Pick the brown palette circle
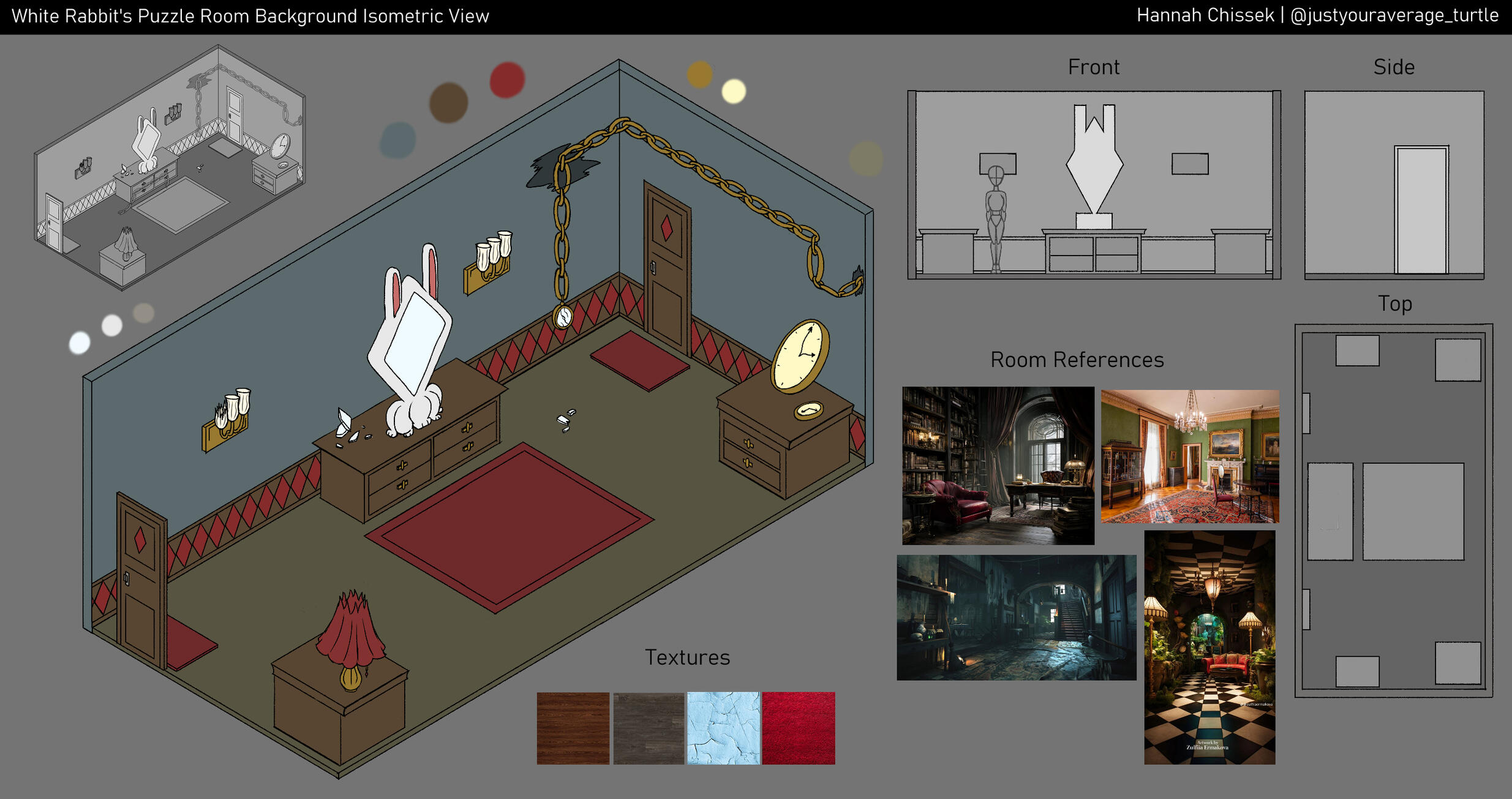Image resolution: width=1512 pixels, height=799 pixels. click(448, 102)
